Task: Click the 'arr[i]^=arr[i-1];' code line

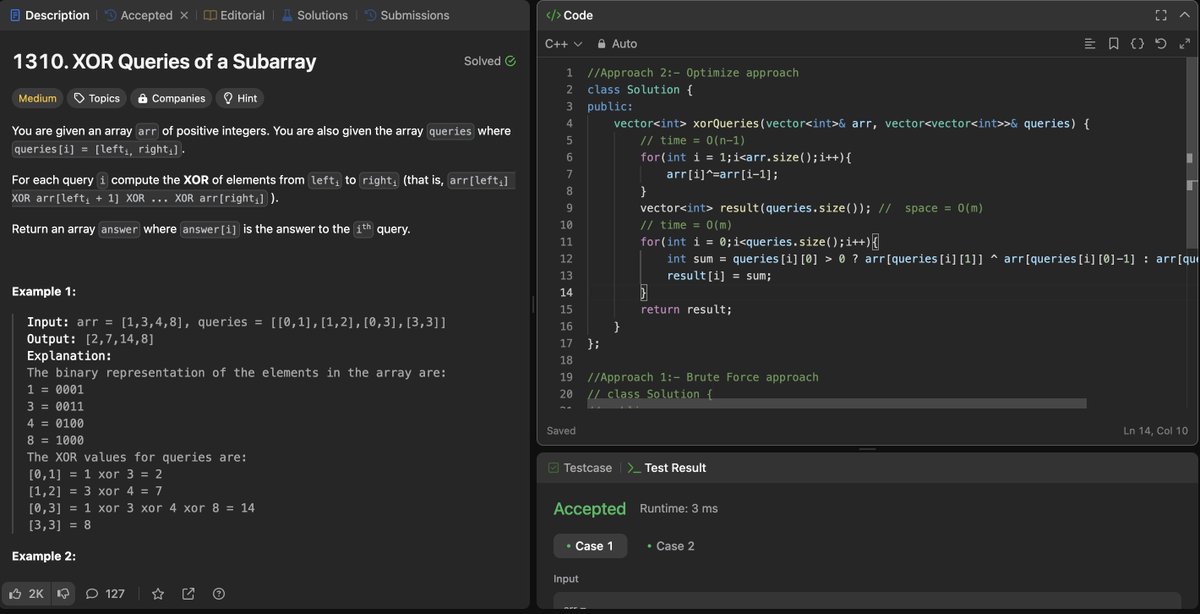Action: pyautogui.click(x=722, y=174)
